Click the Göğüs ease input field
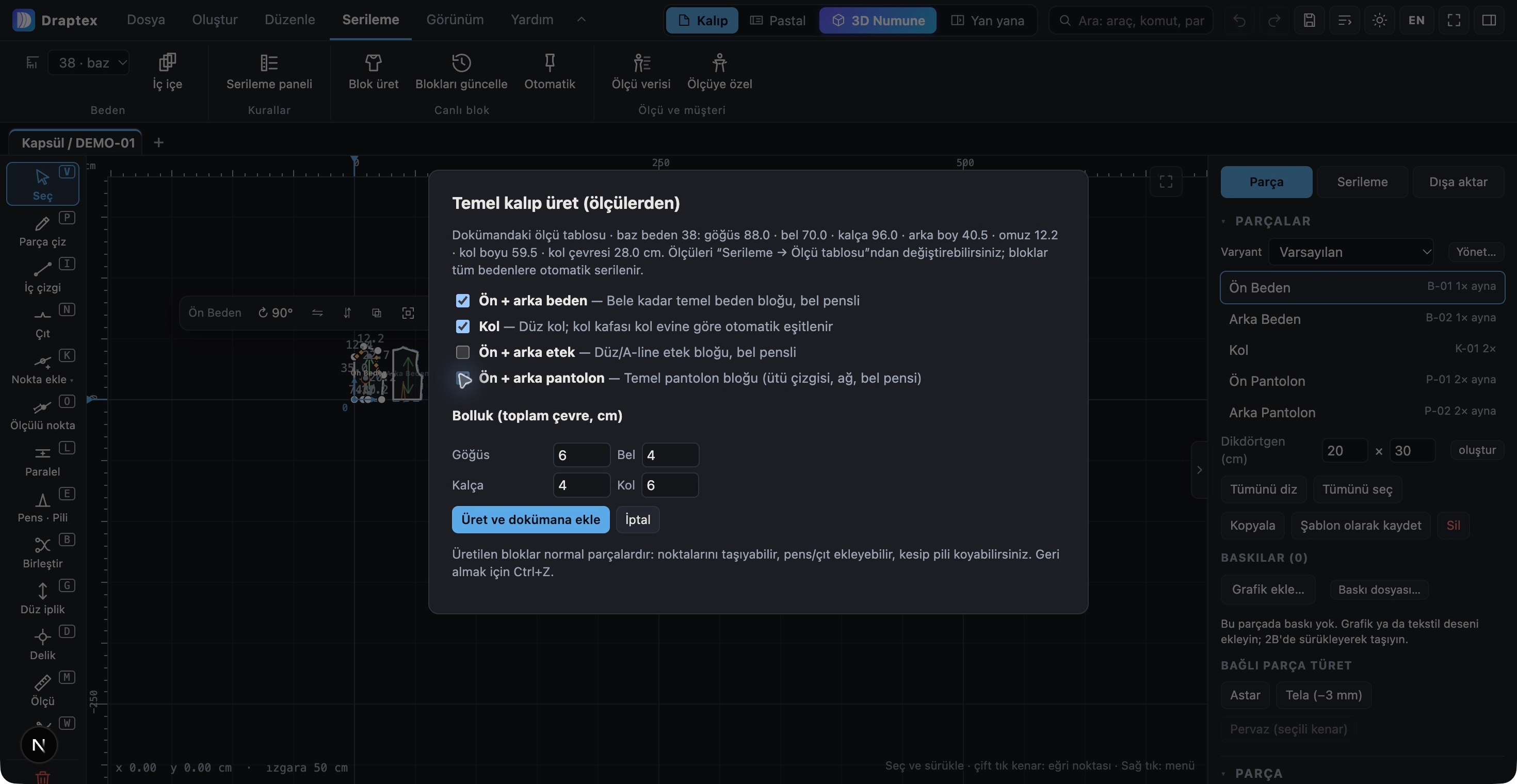This screenshot has width=1517, height=784. click(581, 455)
